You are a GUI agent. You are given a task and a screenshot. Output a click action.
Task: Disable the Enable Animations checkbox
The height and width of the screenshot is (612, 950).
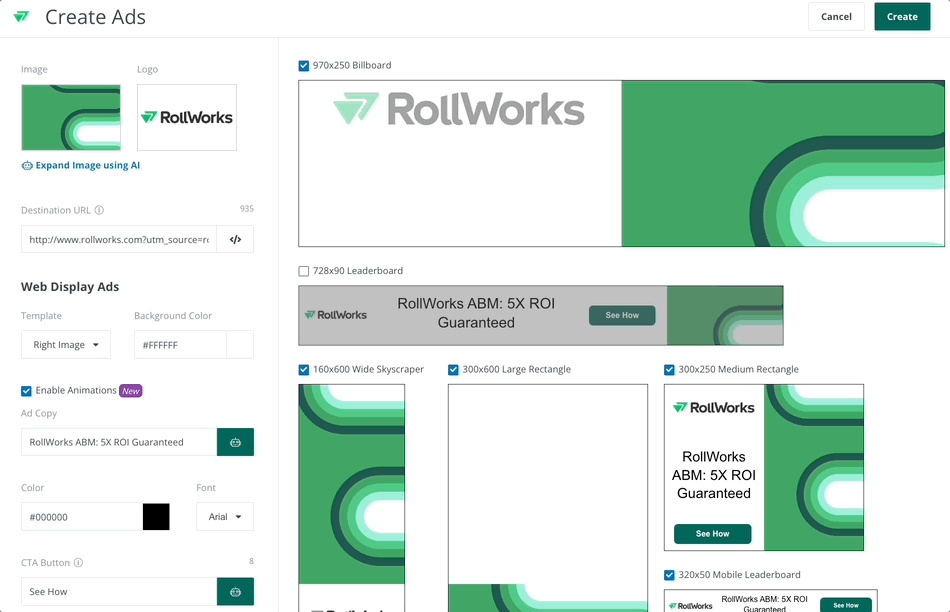[x=26, y=391]
